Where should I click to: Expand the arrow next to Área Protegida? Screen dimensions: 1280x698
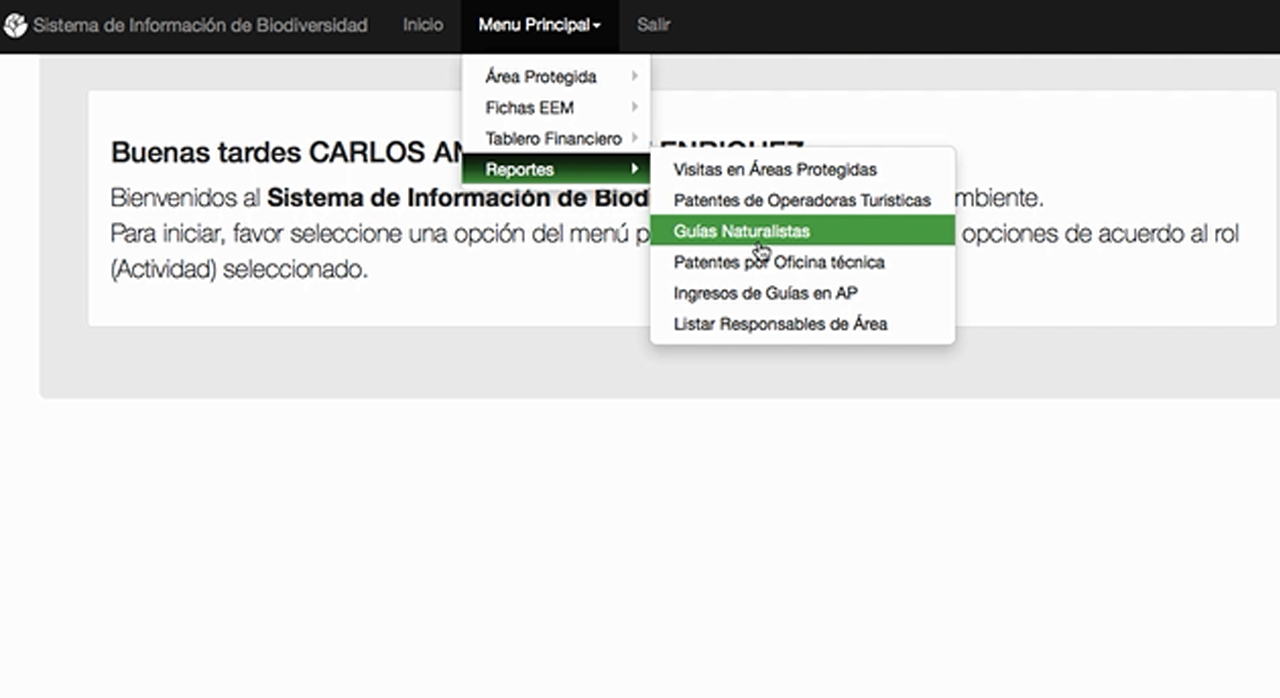tap(634, 76)
